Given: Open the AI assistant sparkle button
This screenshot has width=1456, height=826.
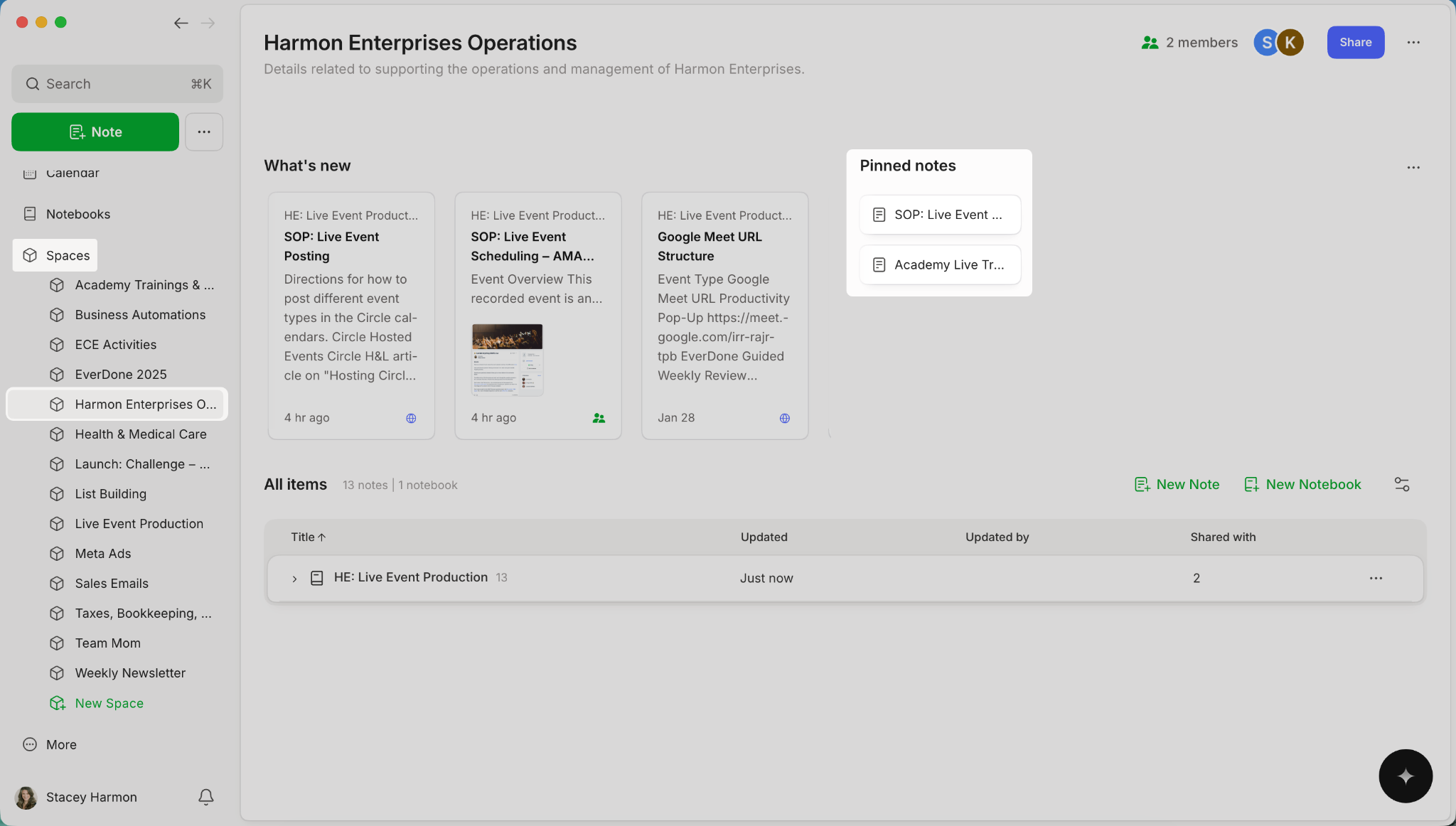Looking at the screenshot, I should [1405, 776].
